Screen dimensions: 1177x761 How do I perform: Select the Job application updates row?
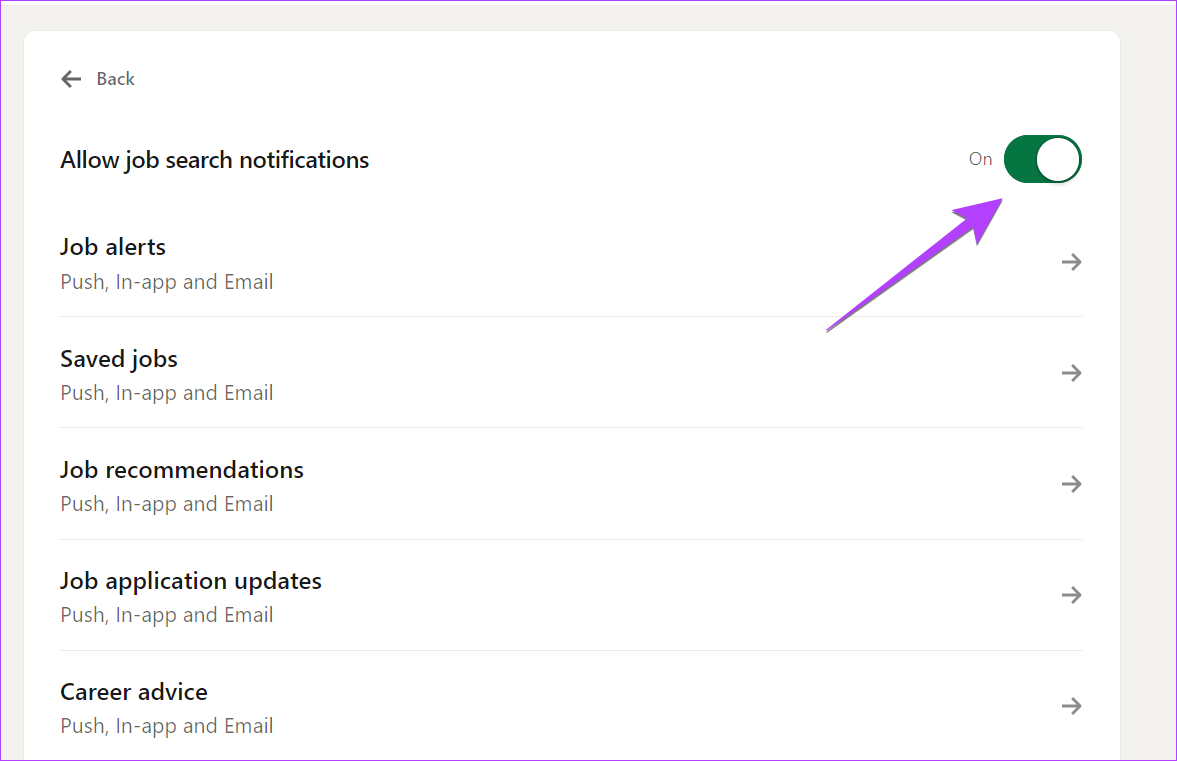[x=190, y=580]
